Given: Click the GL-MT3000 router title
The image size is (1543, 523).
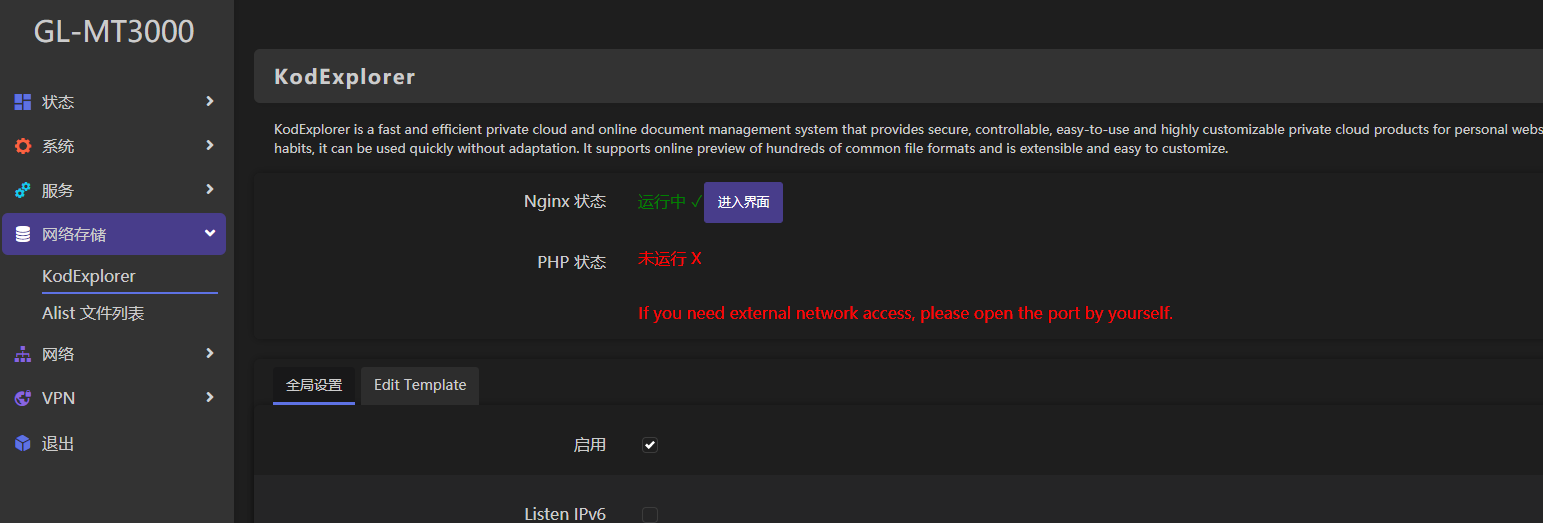Looking at the screenshot, I should click(x=114, y=32).
